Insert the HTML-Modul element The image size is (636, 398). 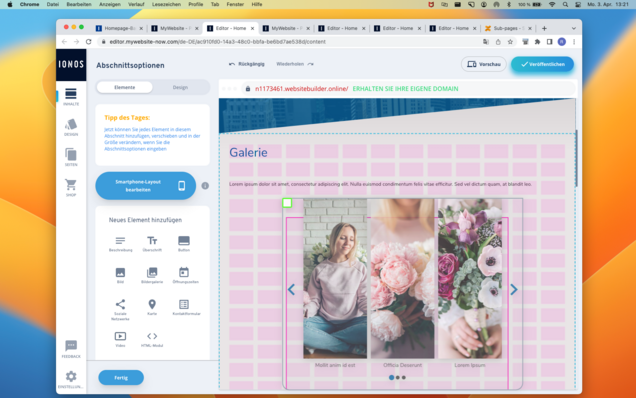tap(152, 339)
